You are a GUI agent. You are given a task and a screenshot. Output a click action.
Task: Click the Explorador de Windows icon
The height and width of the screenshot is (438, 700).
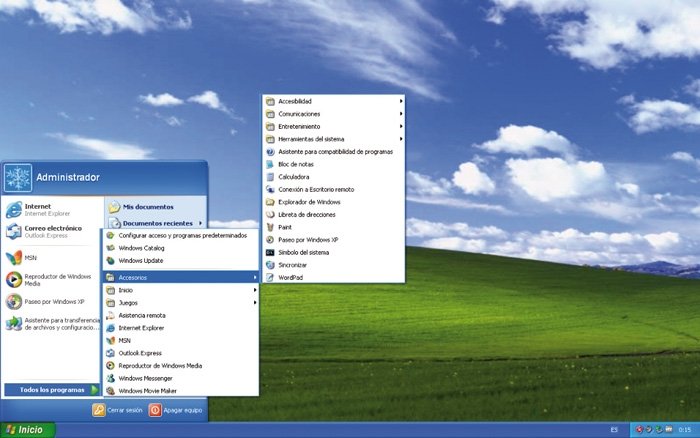(270, 202)
